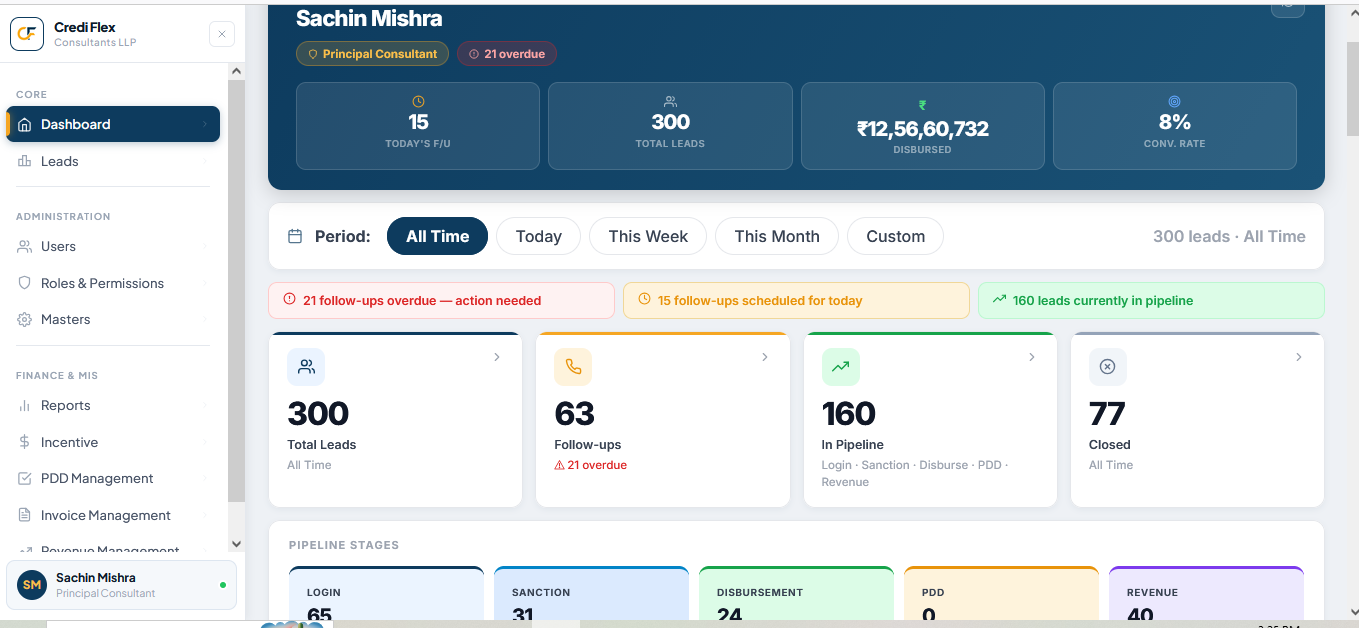Click the Masters gear icon

pyautogui.click(x=25, y=320)
